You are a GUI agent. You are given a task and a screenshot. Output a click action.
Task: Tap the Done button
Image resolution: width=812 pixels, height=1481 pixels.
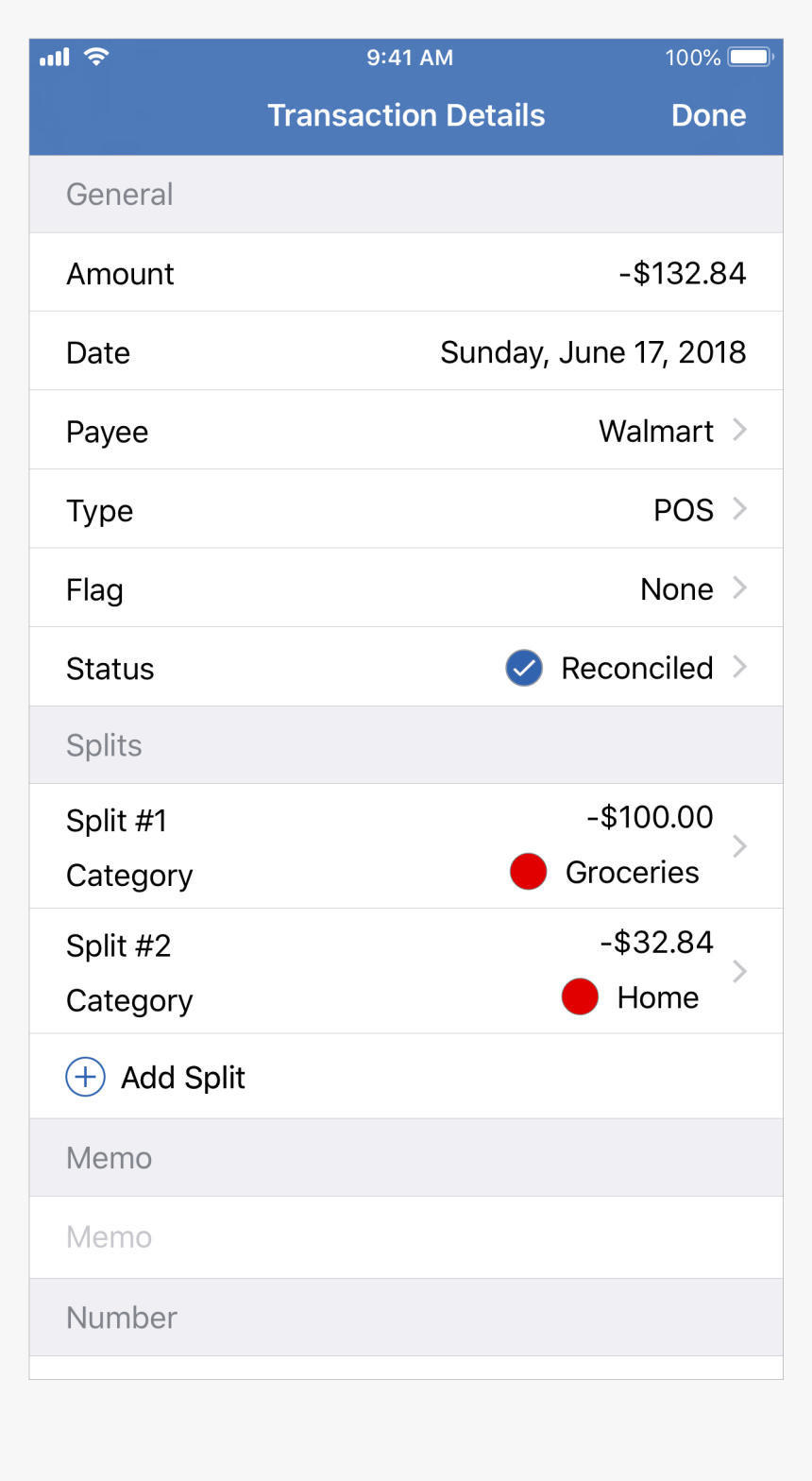point(709,115)
